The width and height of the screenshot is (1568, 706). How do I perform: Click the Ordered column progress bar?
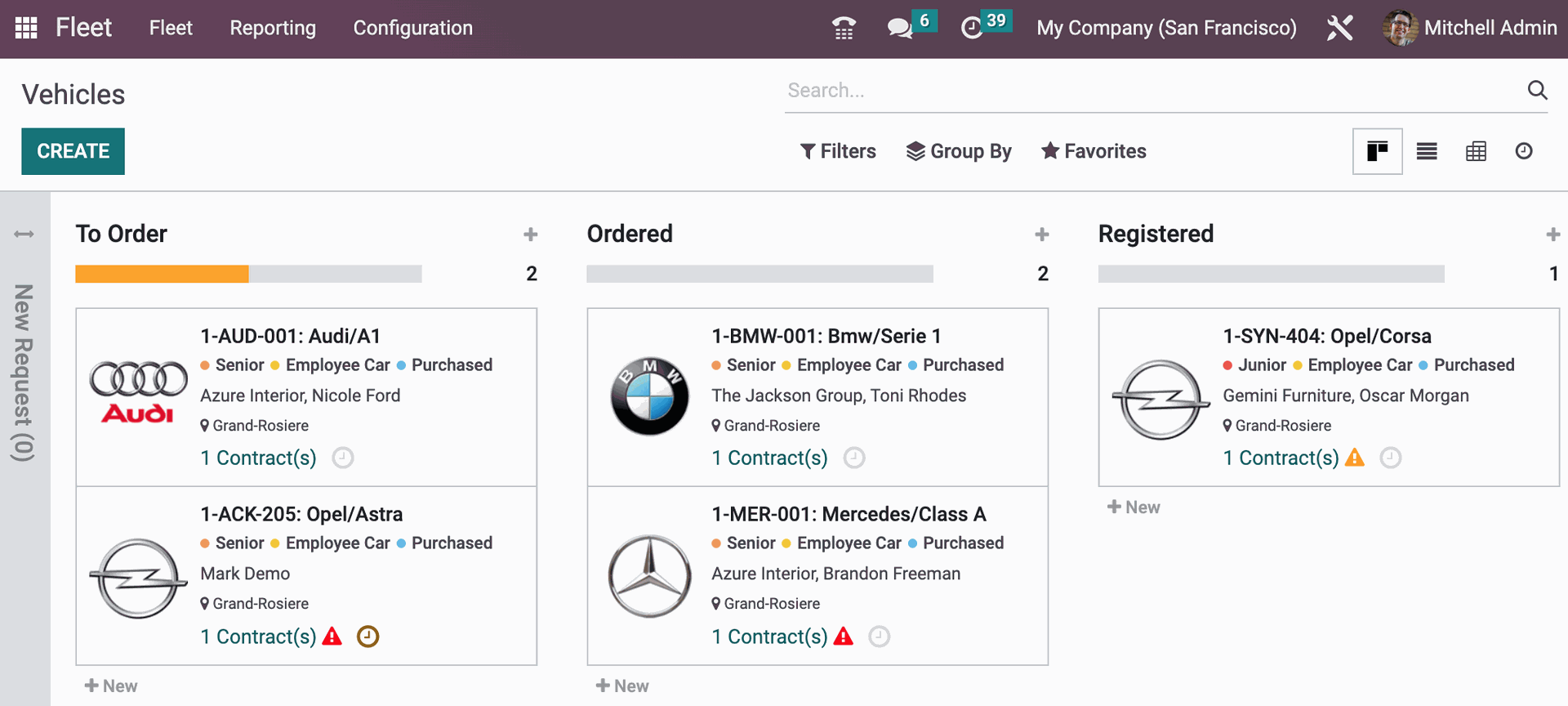pyautogui.click(x=759, y=274)
